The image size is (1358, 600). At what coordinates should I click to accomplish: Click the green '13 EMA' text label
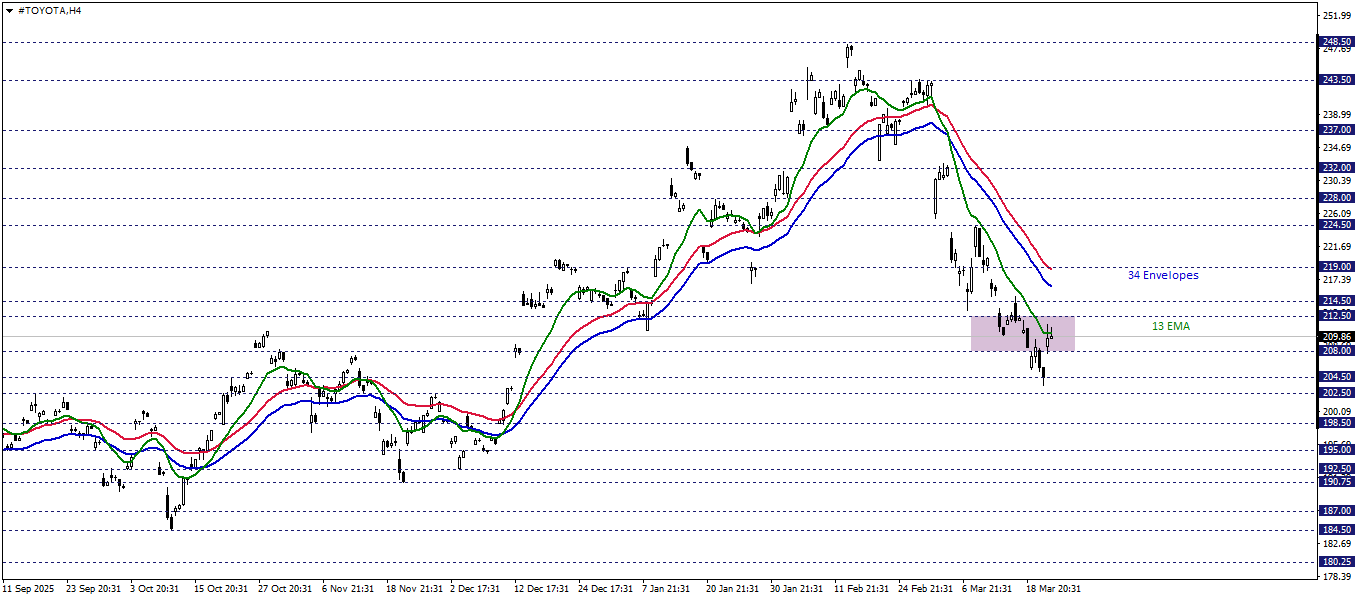coord(1170,326)
